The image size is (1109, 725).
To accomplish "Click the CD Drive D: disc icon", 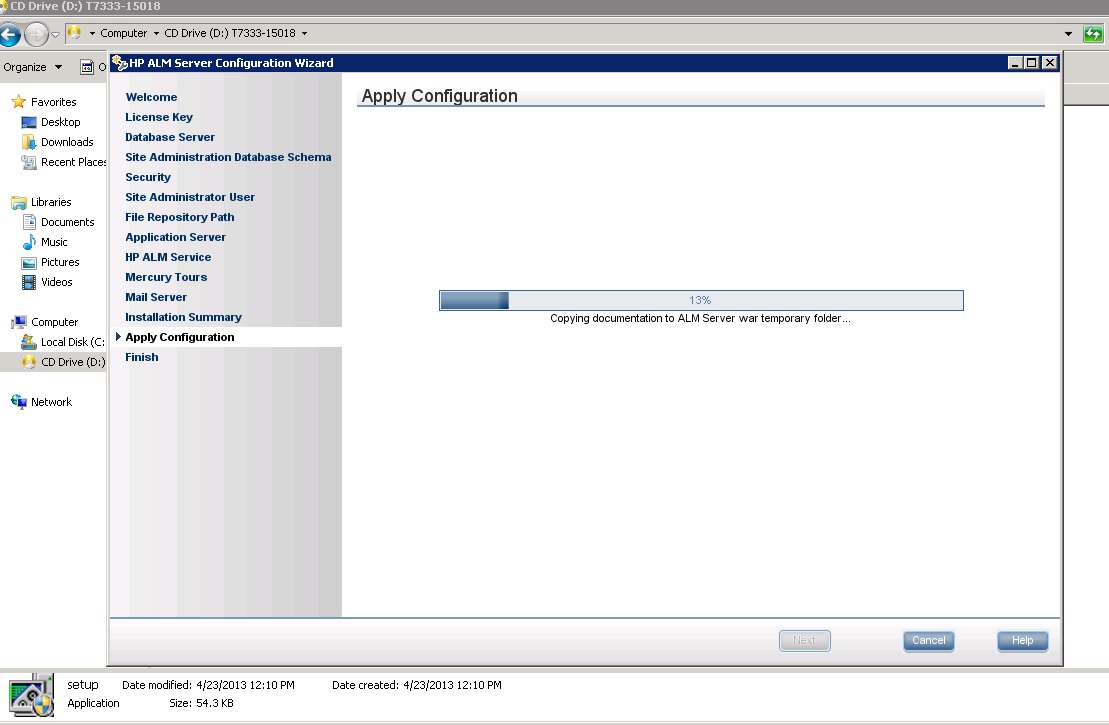I will coord(29,362).
